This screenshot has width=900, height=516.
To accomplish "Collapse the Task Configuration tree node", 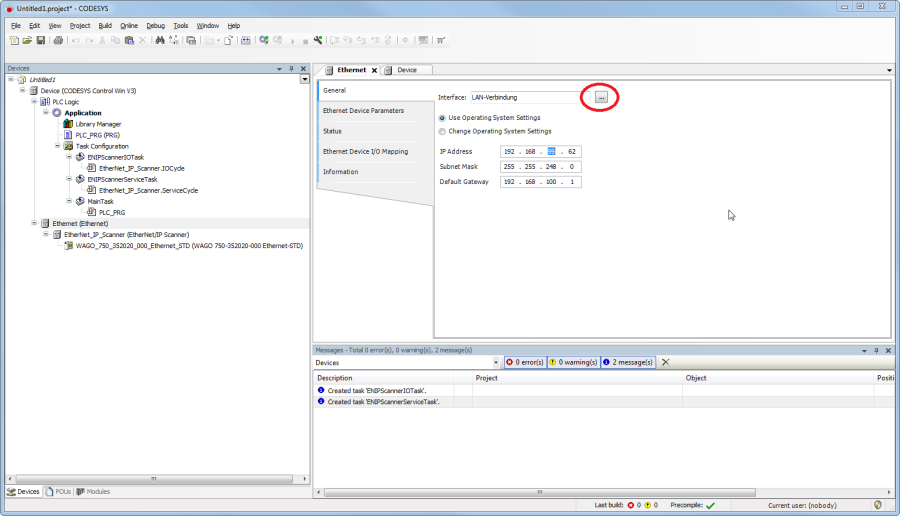I will 57,146.
